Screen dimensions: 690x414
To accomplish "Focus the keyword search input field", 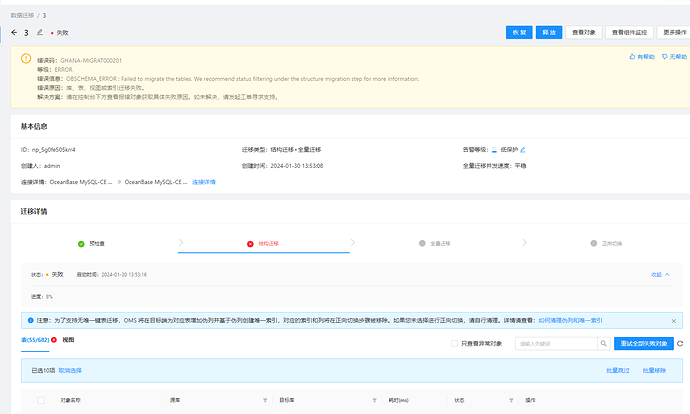I will pyautogui.click(x=556, y=343).
